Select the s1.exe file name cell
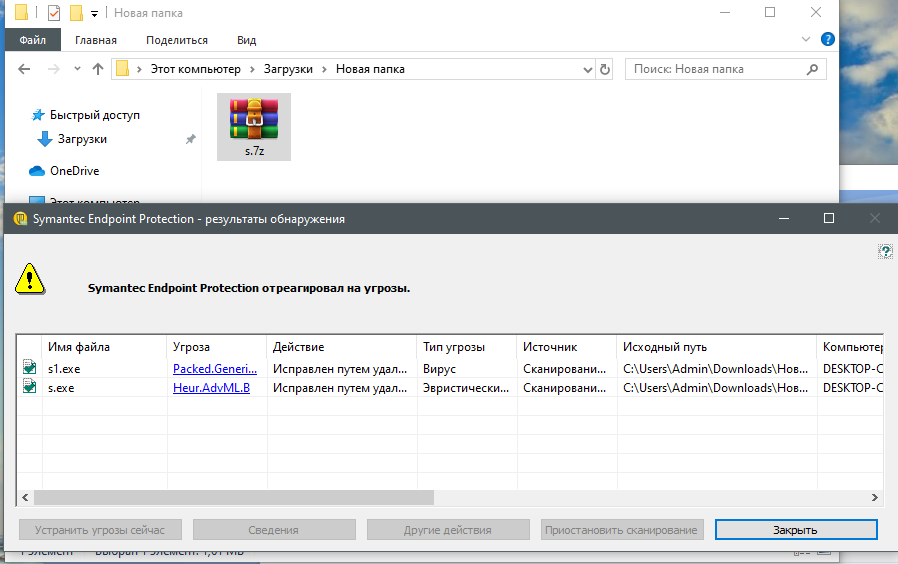Screen dimensions: 898x564 64,369
